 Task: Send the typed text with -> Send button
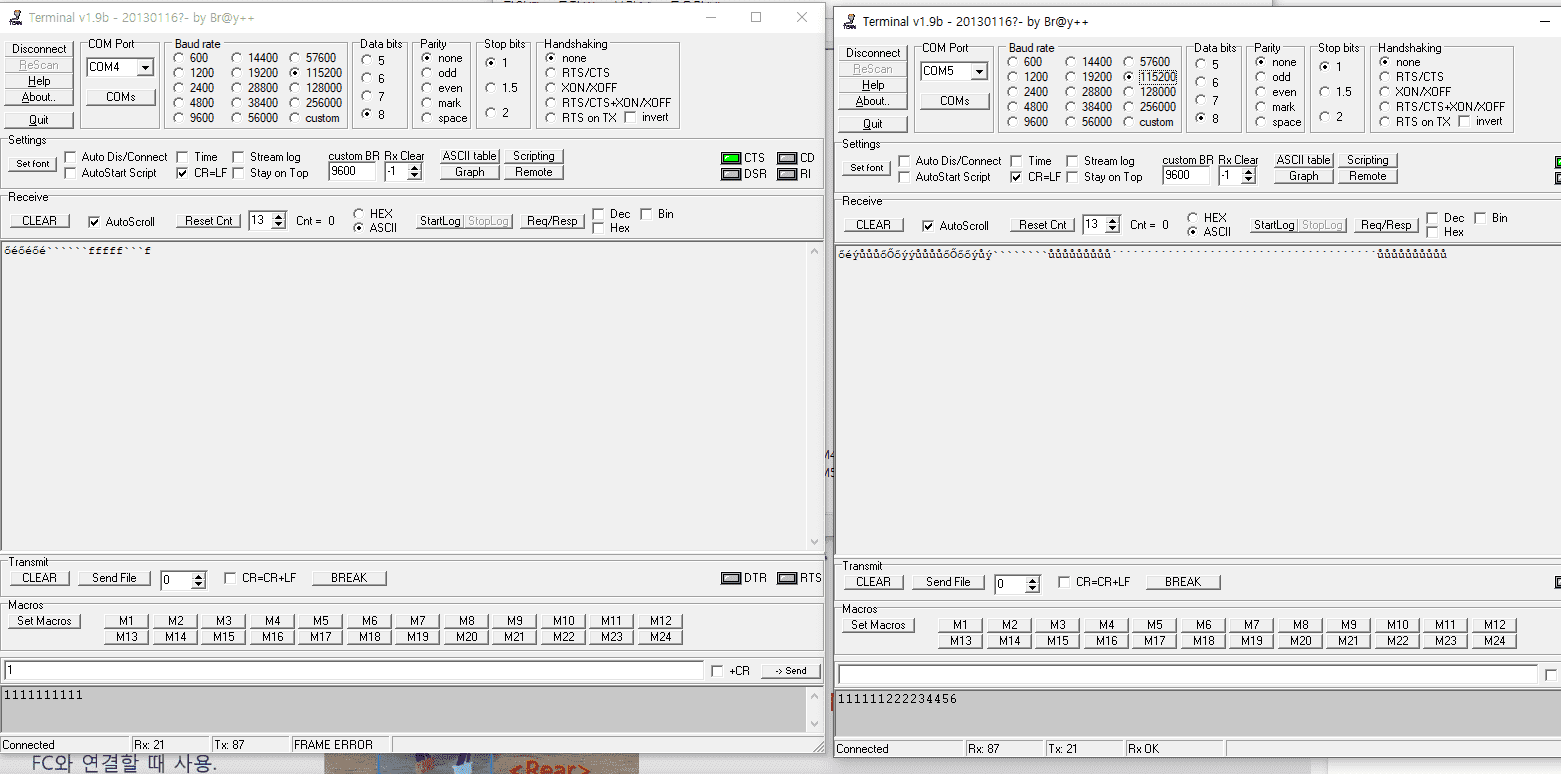791,671
